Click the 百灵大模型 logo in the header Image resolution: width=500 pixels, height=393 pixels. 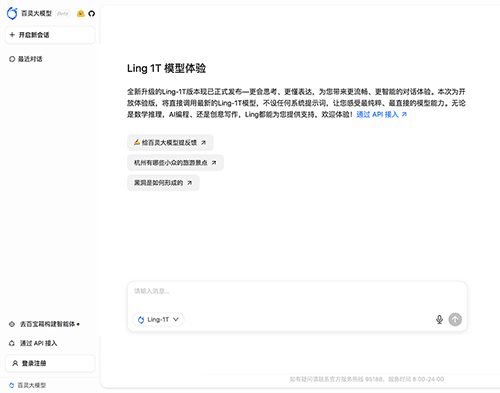coord(12,13)
